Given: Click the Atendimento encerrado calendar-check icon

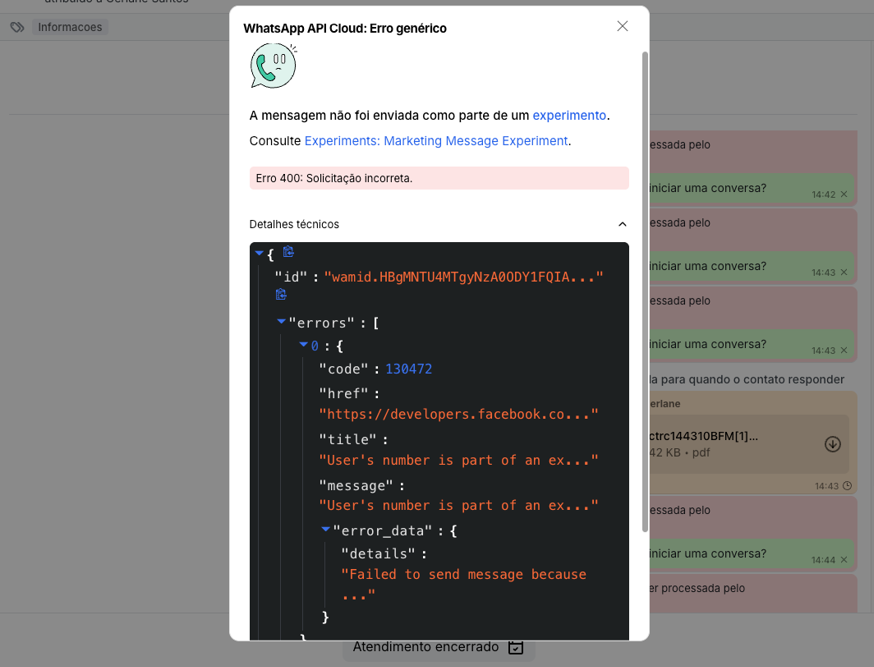Looking at the screenshot, I should click(516, 647).
